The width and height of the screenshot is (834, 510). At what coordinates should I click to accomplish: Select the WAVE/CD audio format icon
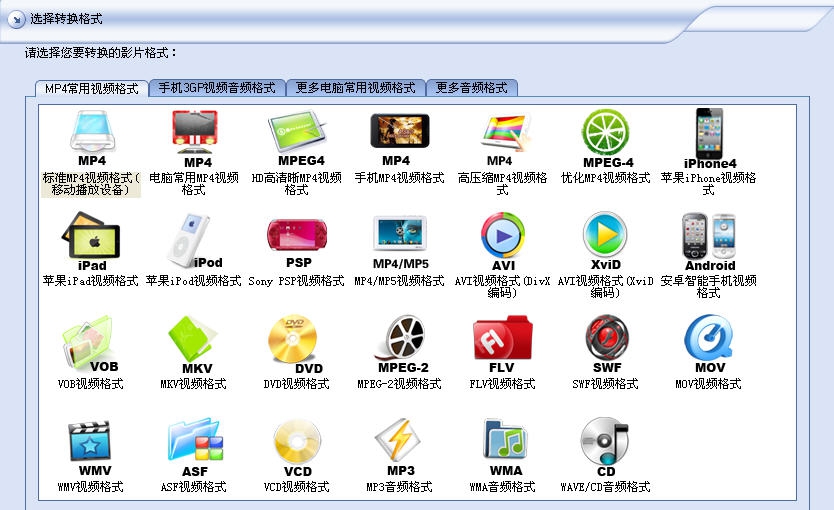tap(605, 447)
